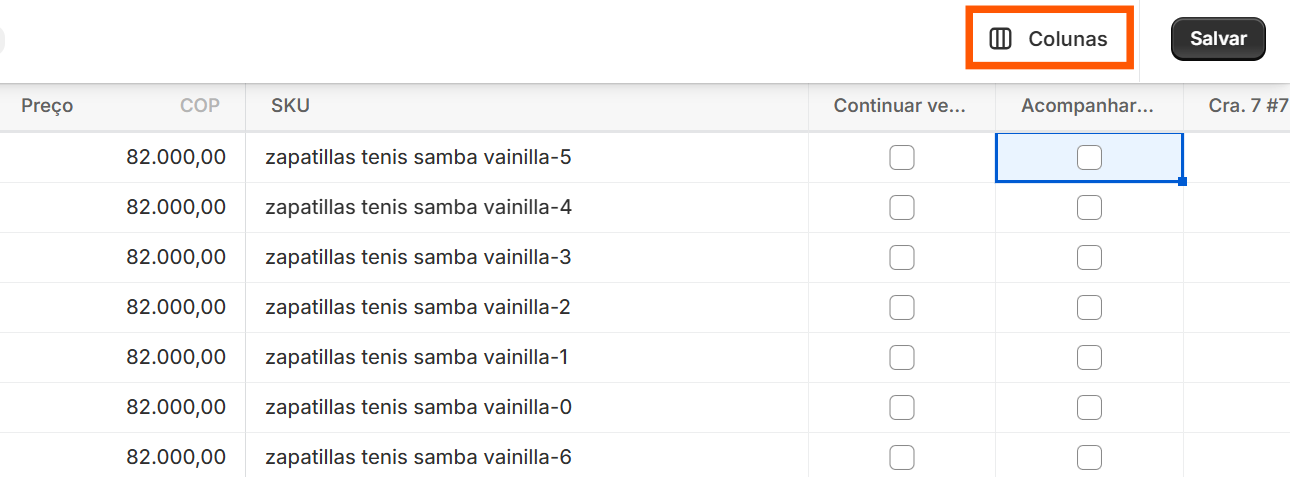
Task: Edit price cell for vainilla-4 row
Action: [122, 208]
